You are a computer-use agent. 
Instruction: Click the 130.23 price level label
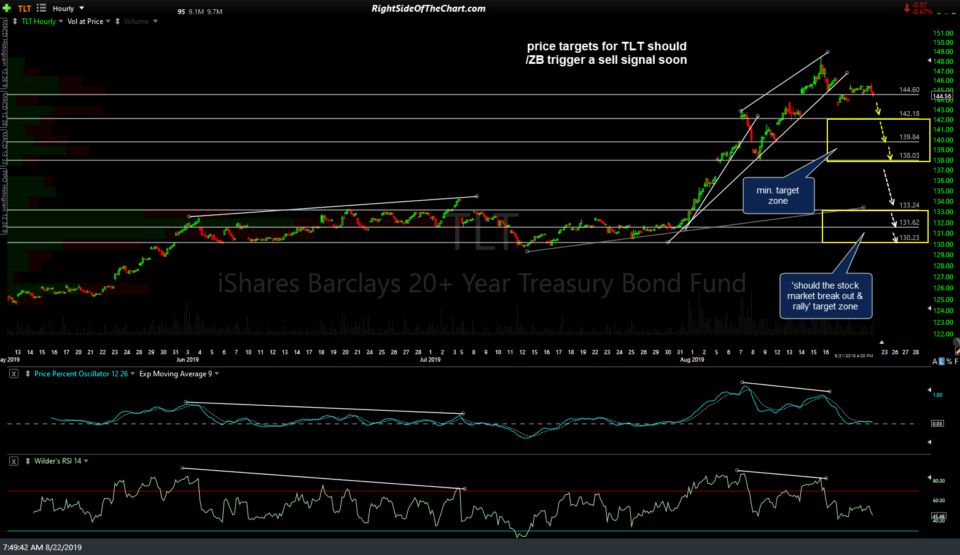[x=909, y=237]
